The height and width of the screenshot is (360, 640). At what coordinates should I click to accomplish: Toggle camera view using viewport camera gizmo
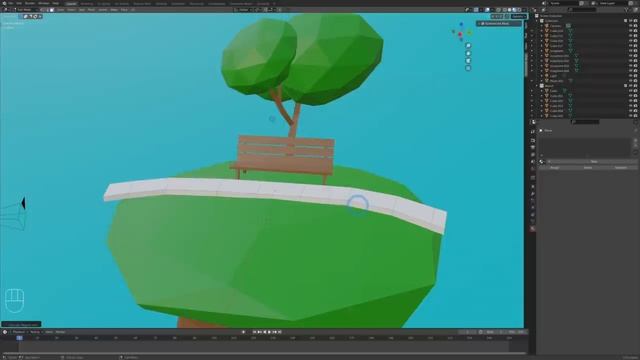pos(468,61)
